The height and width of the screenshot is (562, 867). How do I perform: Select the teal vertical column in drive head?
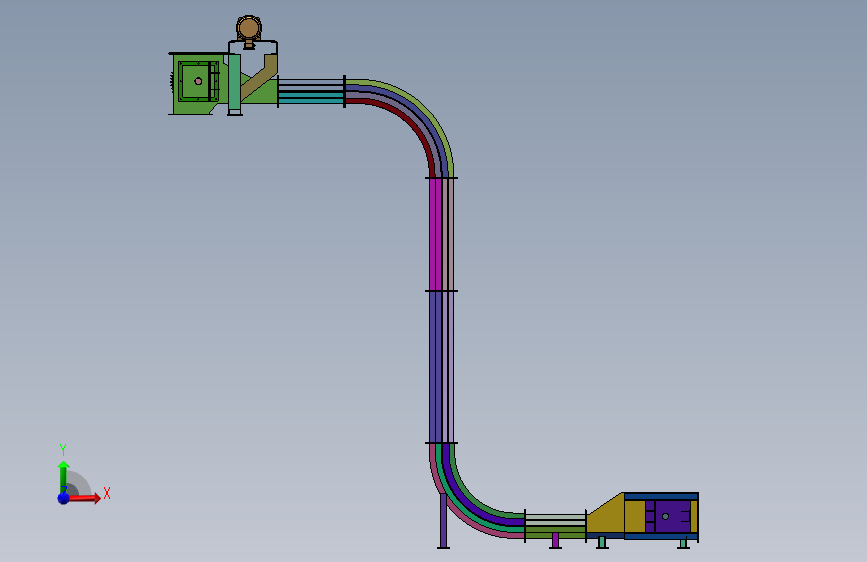click(234, 82)
